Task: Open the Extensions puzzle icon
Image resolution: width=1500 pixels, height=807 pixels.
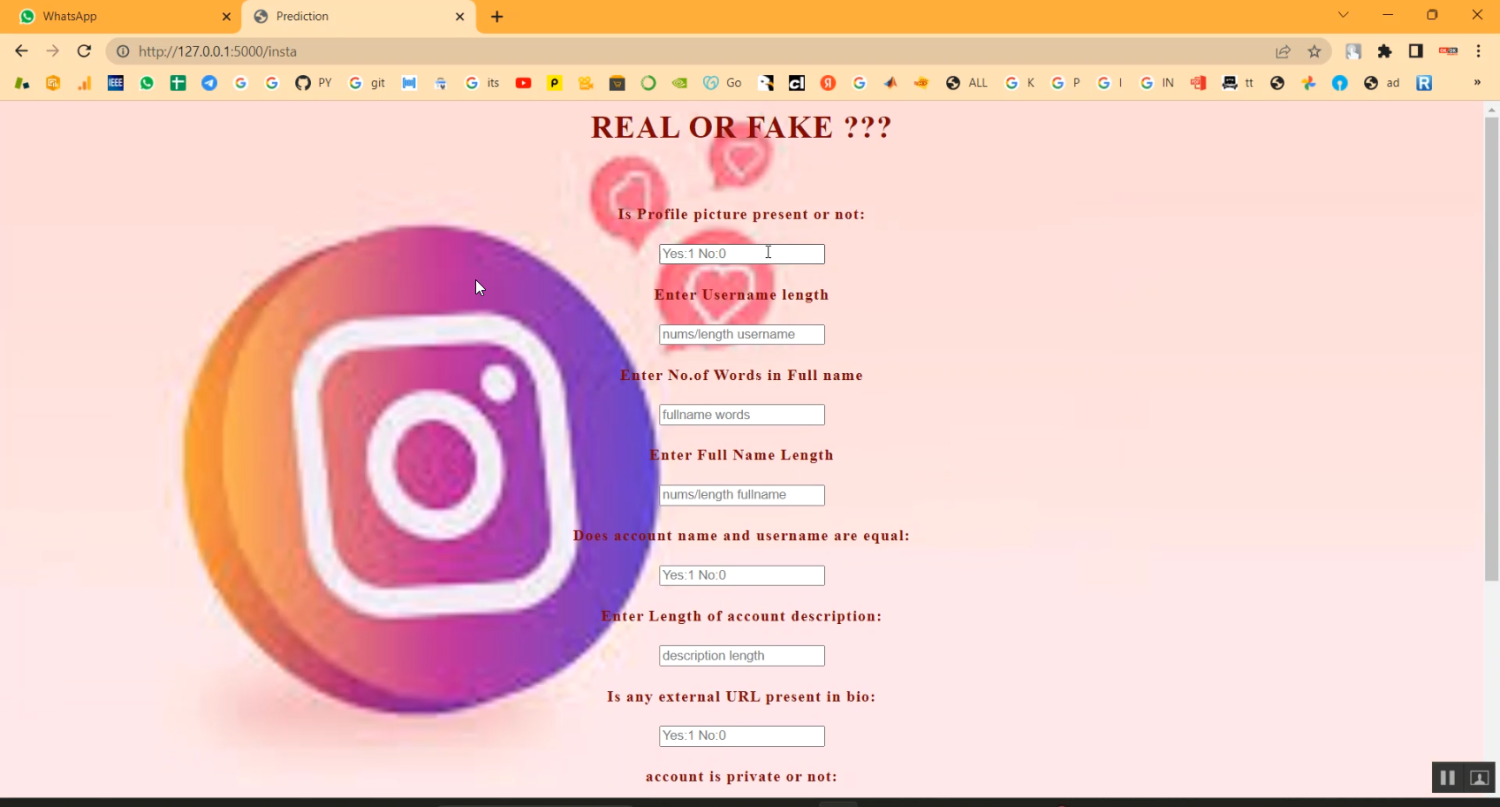Action: click(1385, 51)
